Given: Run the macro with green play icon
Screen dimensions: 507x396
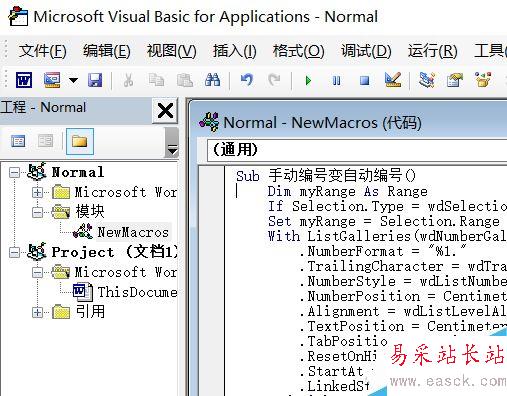Looking at the screenshot, I should (308, 80).
